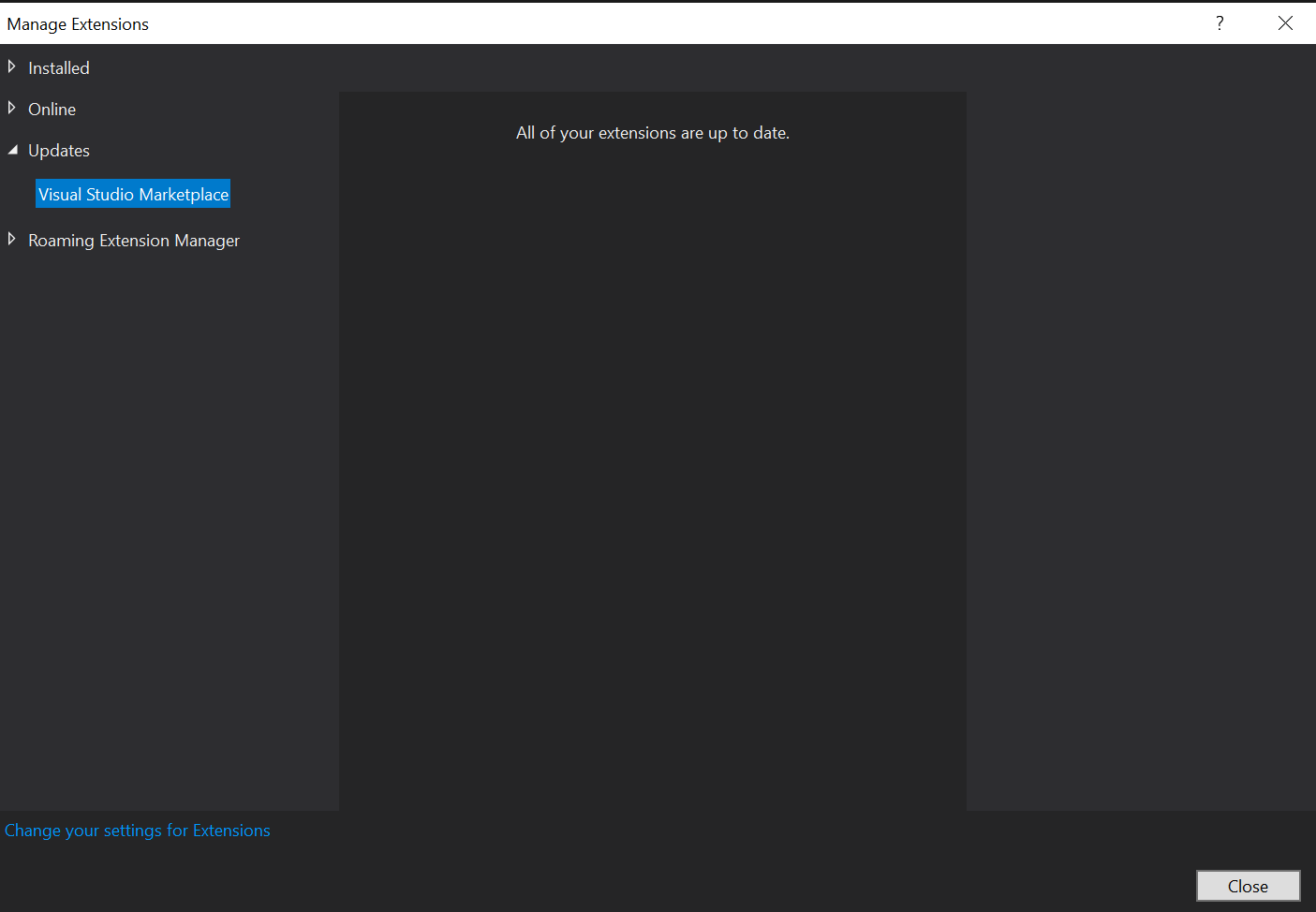Select Visual Studio Marketplace under Updates

(x=132, y=194)
